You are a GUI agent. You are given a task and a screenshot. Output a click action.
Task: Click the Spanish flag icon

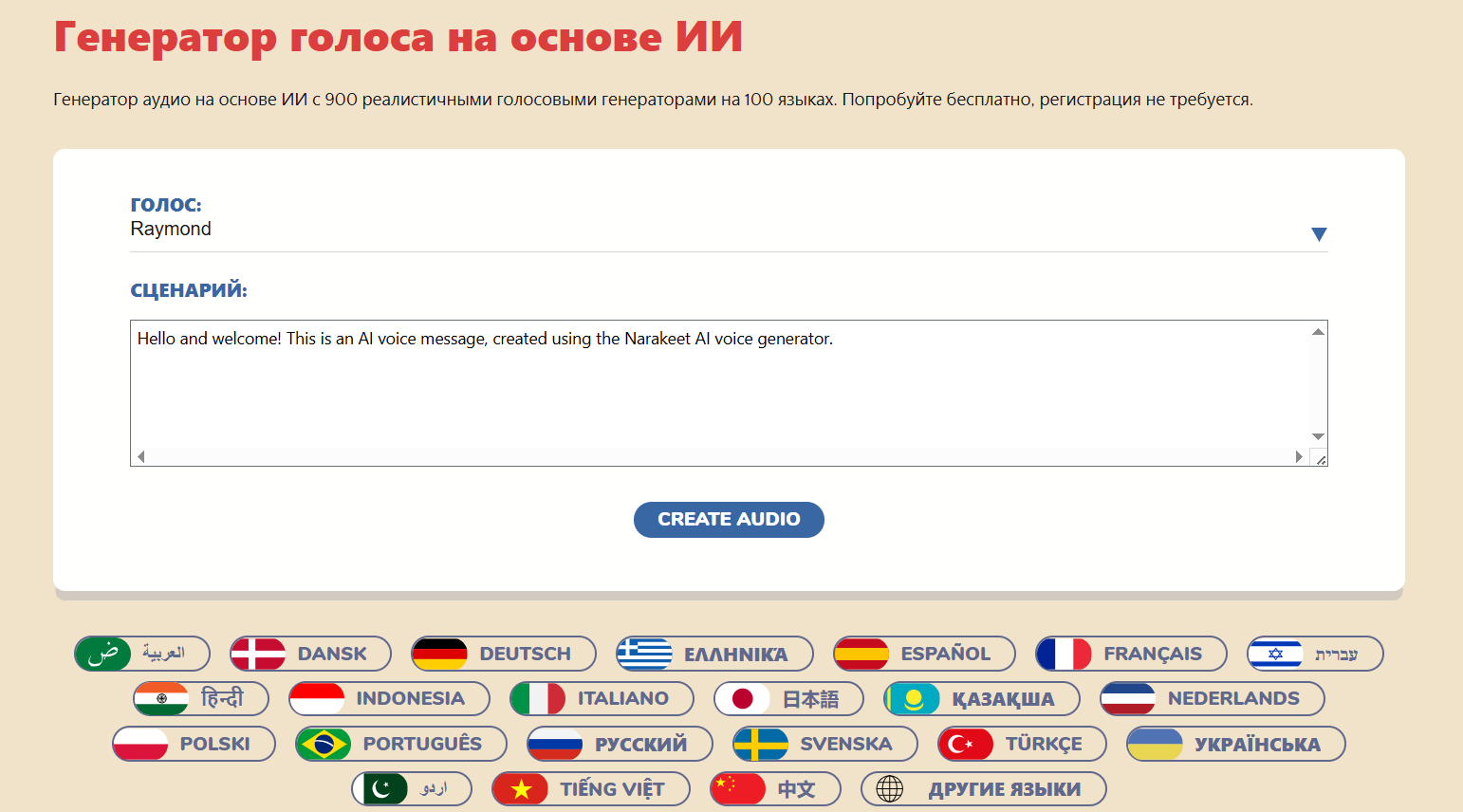pos(861,654)
